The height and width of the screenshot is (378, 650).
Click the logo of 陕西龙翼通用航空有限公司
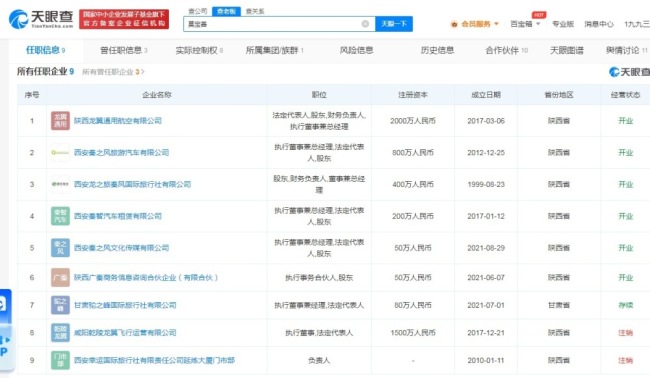point(60,121)
